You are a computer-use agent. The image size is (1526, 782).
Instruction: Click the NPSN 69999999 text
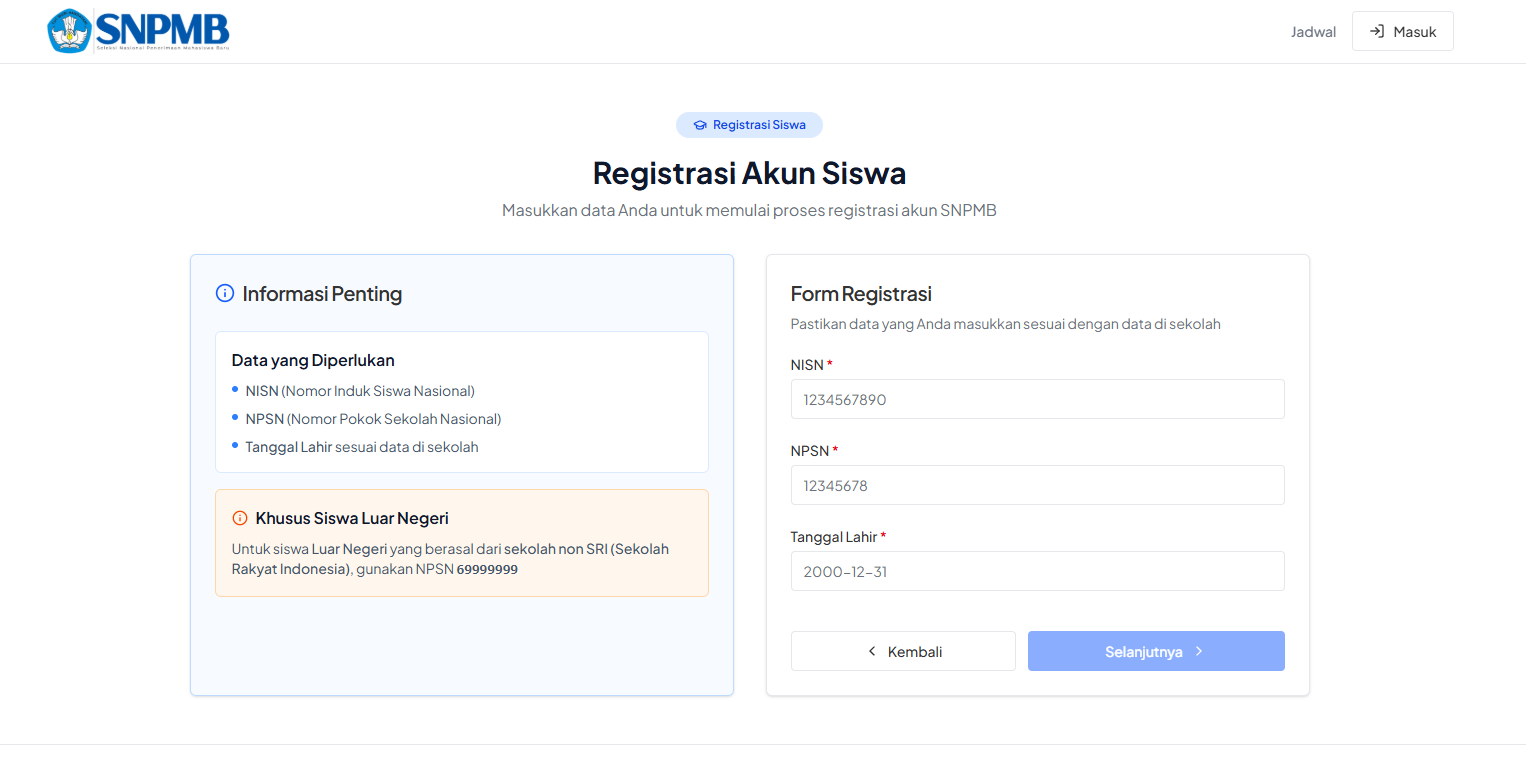click(x=487, y=569)
